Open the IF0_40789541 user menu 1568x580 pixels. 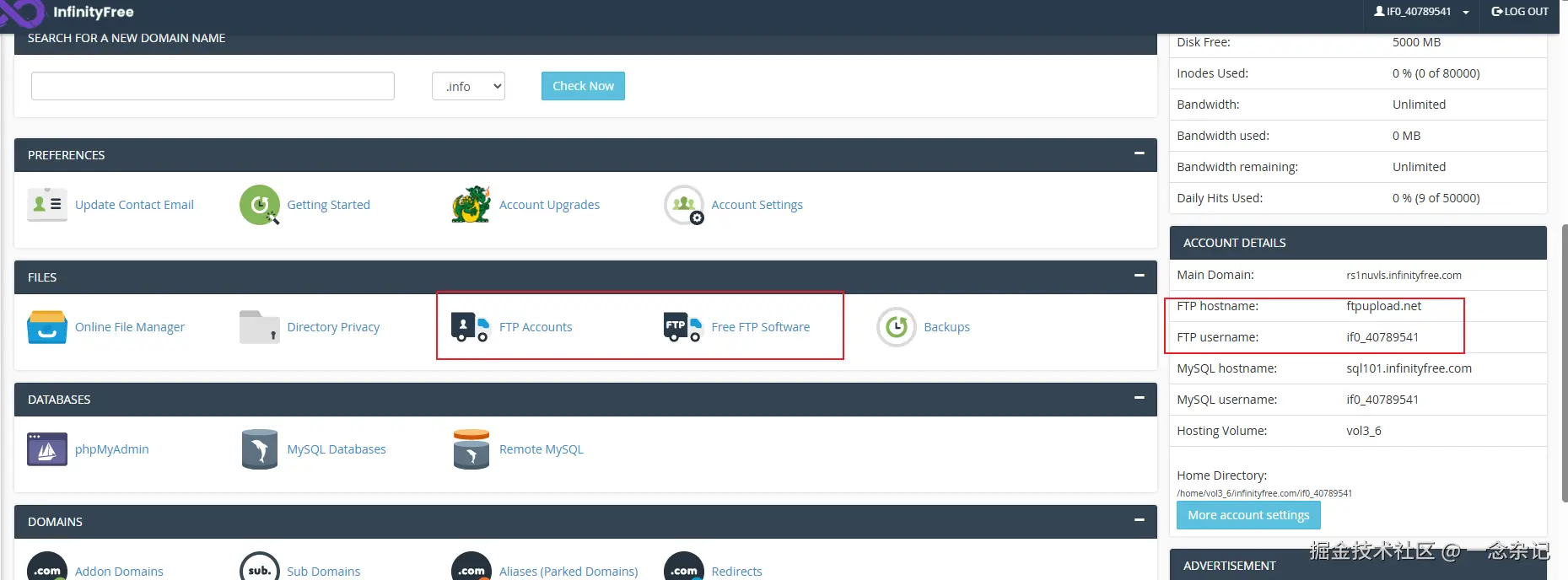[x=1421, y=12]
